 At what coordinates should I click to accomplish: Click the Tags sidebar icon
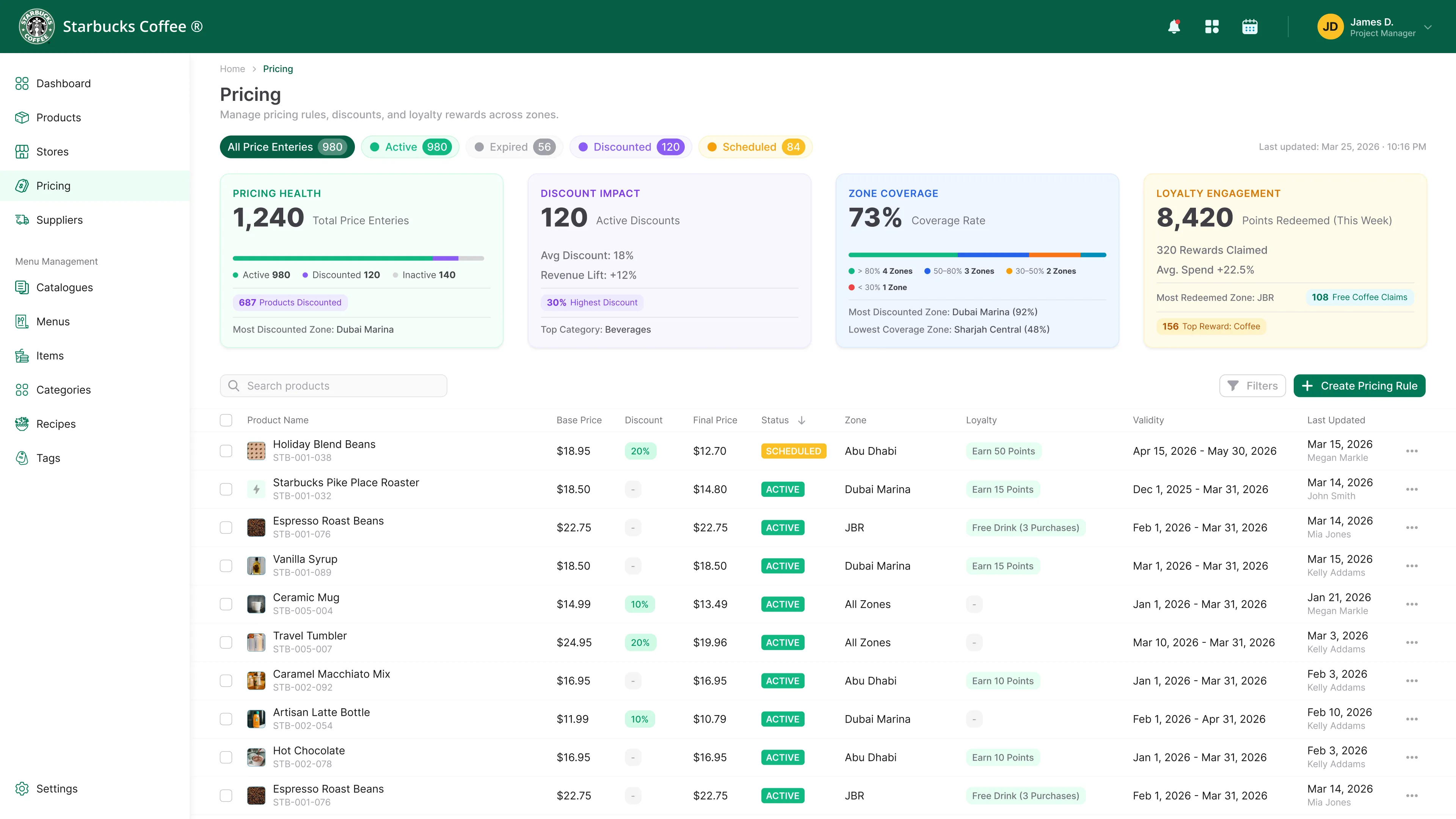[22, 458]
